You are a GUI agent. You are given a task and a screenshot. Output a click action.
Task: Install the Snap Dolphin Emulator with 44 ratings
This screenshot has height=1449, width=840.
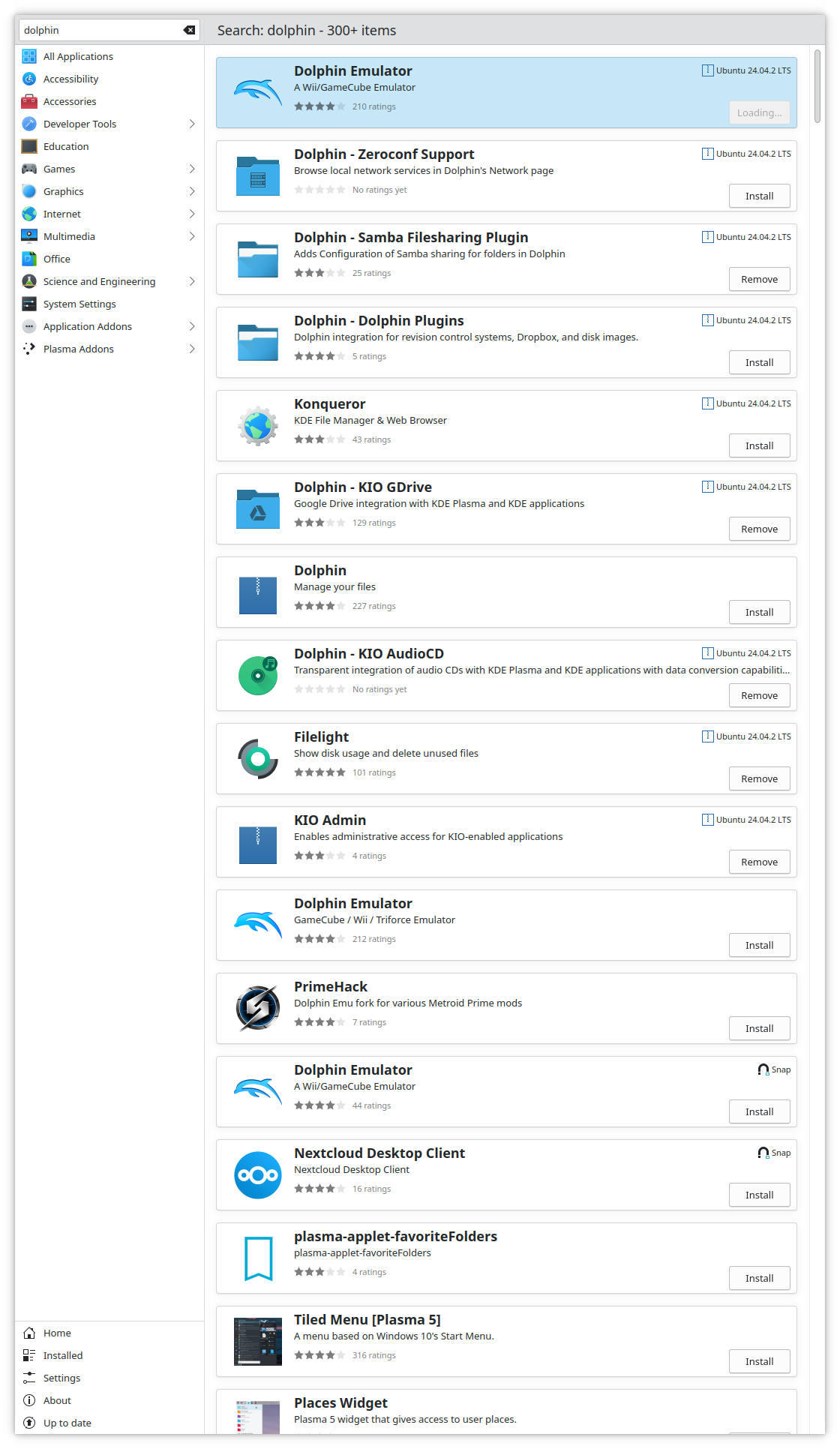click(760, 1111)
